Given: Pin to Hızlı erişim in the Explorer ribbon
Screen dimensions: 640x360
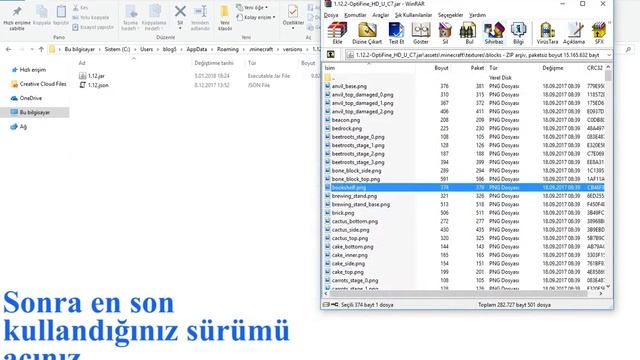Looking at the screenshot, I should [x=17, y=18].
